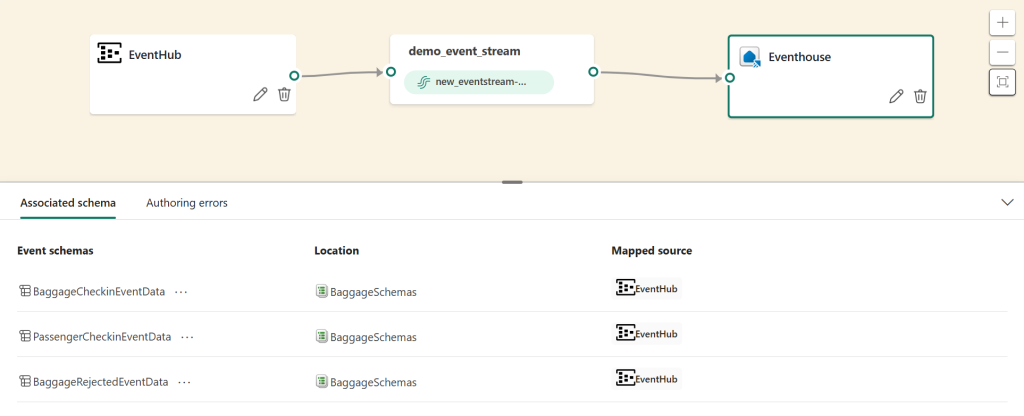Click the EventHub node icon
1024x416 pixels.
tap(109, 54)
